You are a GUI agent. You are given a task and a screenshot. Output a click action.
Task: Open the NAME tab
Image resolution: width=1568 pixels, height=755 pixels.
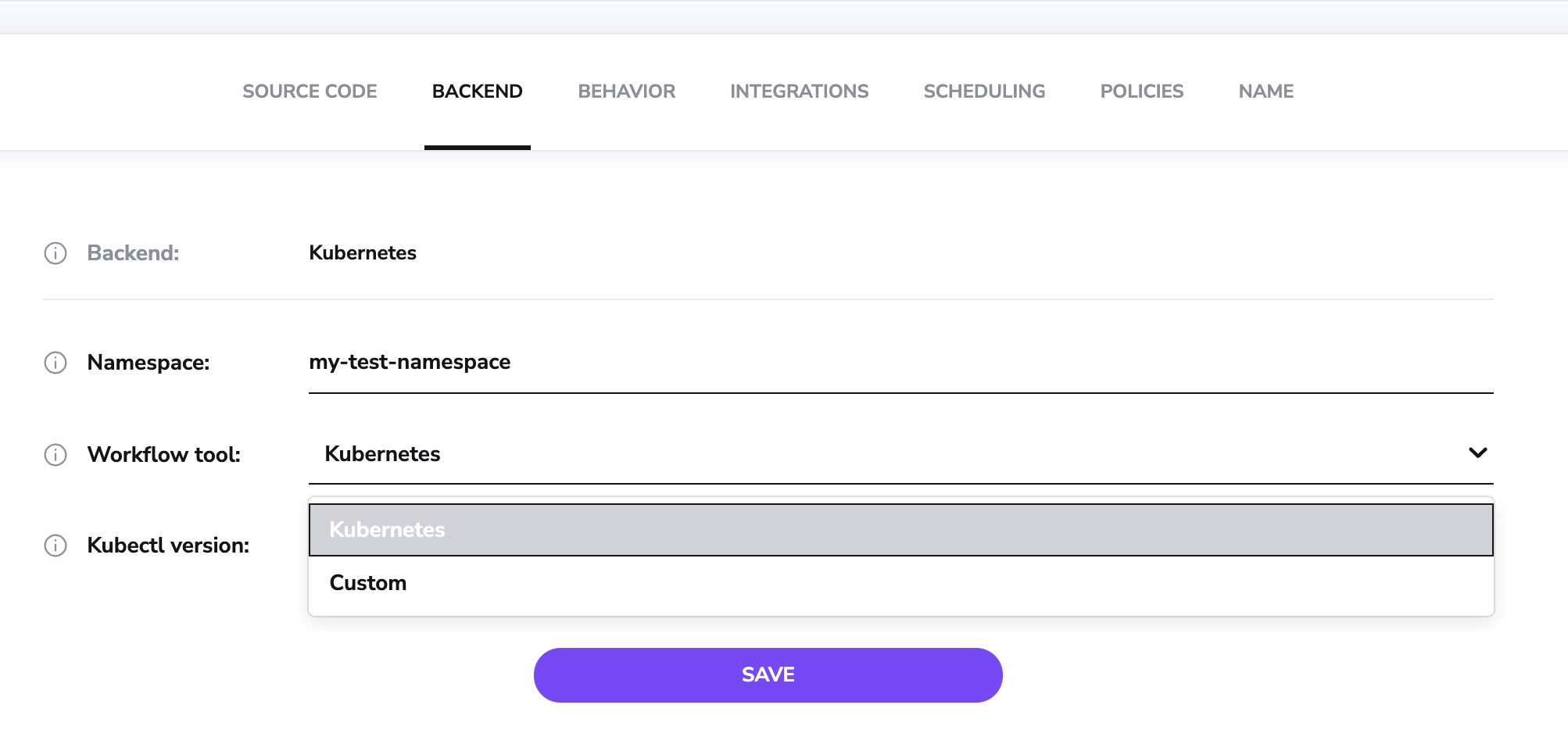(1265, 91)
